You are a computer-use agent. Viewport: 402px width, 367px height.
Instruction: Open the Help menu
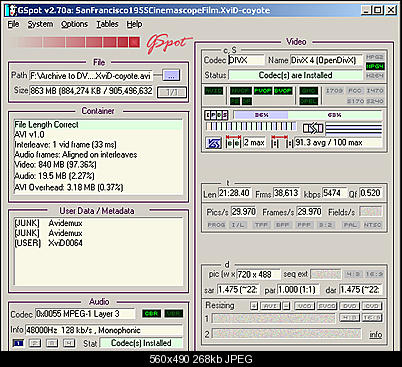134,24
